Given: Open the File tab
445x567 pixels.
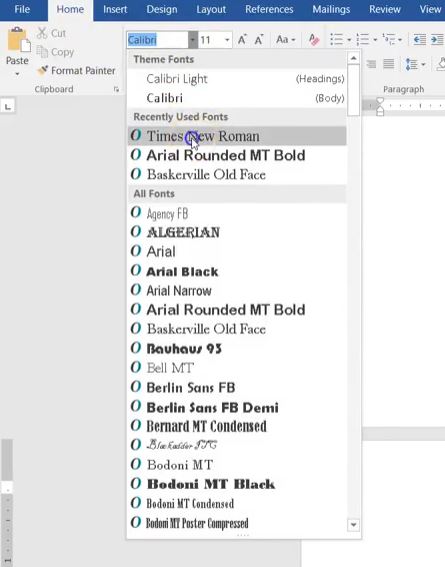Looking at the screenshot, I should coord(22,9).
